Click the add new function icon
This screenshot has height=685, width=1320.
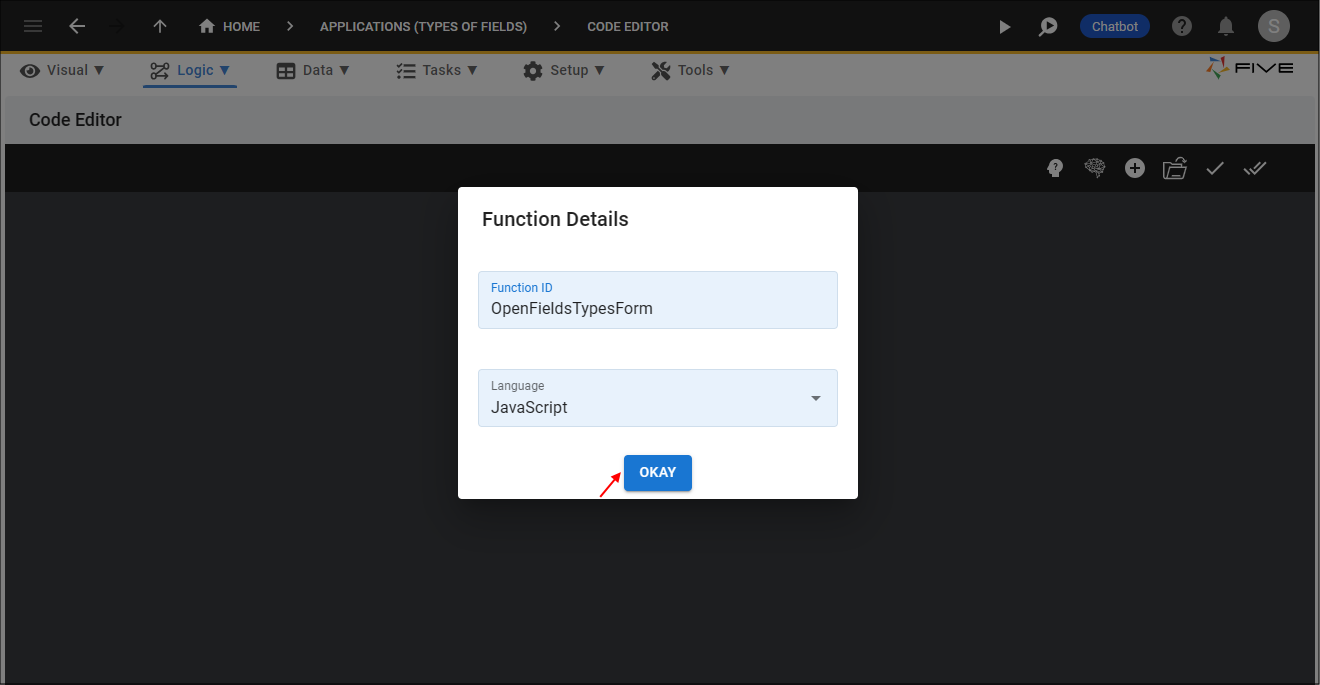click(1134, 168)
